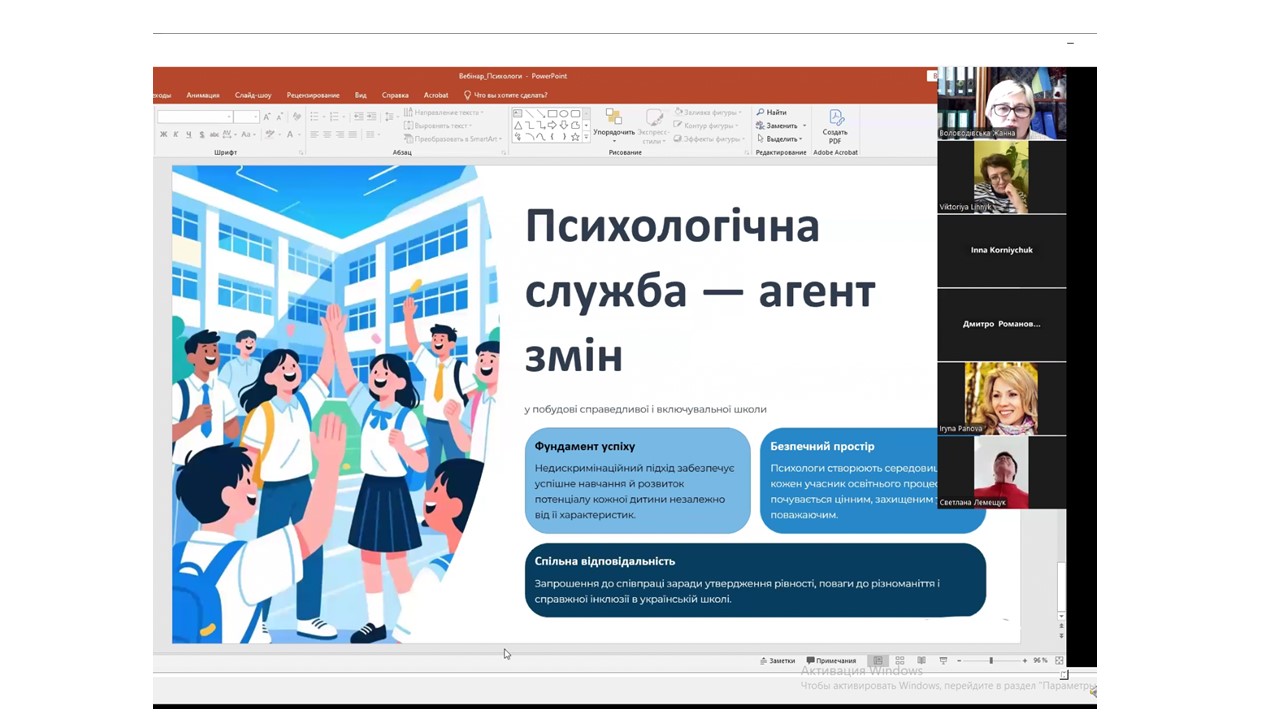Select the star shape in shapes gallery
This screenshot has width=1280, height=720.
[575, 137]
